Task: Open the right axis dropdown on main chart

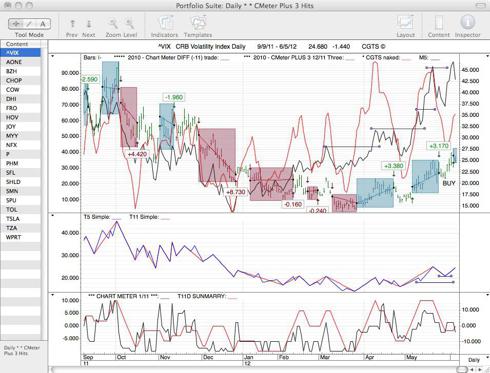Action: click(x=488, y=56)
